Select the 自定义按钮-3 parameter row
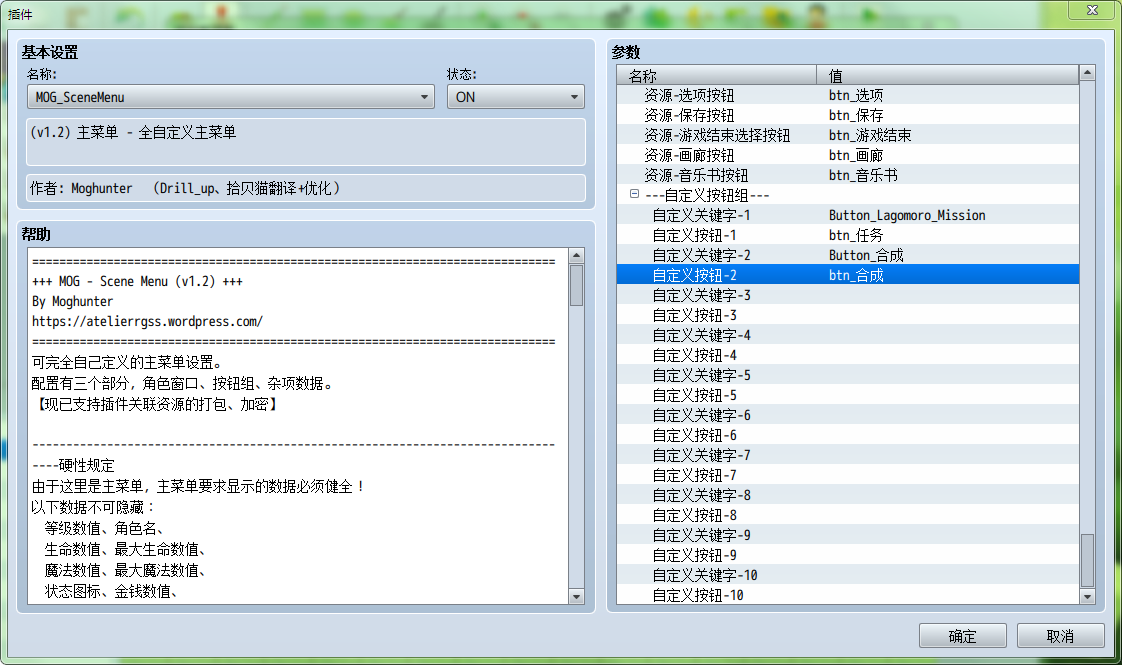The height and width of the screenshot is (665, 1122). [x=848, y=316]
